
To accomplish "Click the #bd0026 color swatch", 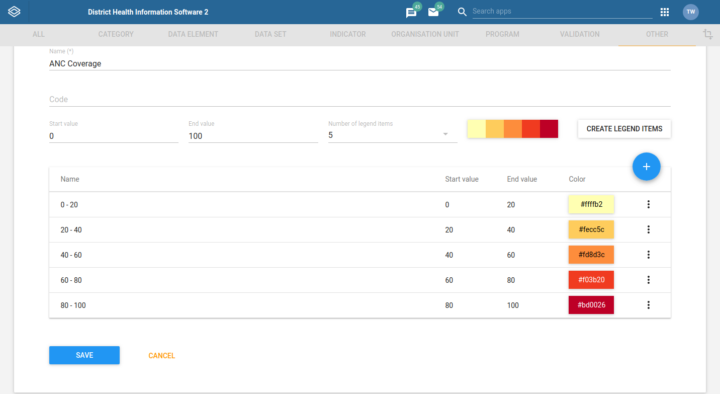I will coord(591,305).
